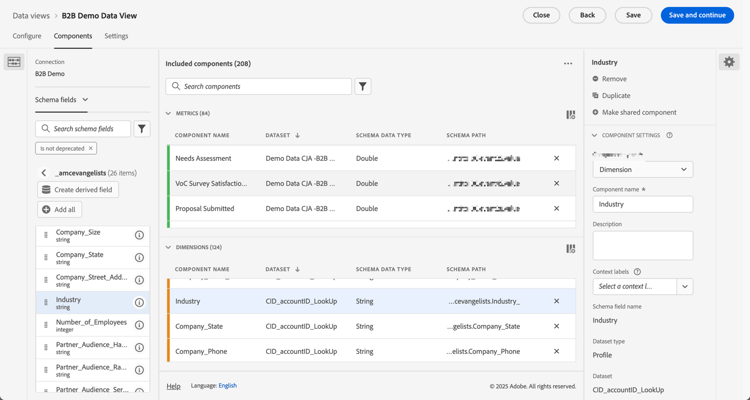750x400 pixels.
Task: Open the Dimension component type dropdown
Action: (x=642, y=170)
